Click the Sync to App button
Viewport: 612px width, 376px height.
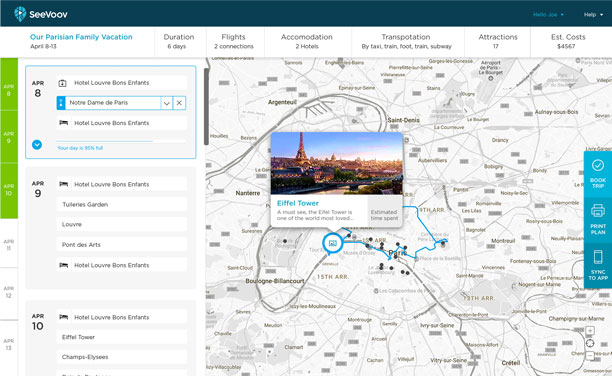point(598,266)
